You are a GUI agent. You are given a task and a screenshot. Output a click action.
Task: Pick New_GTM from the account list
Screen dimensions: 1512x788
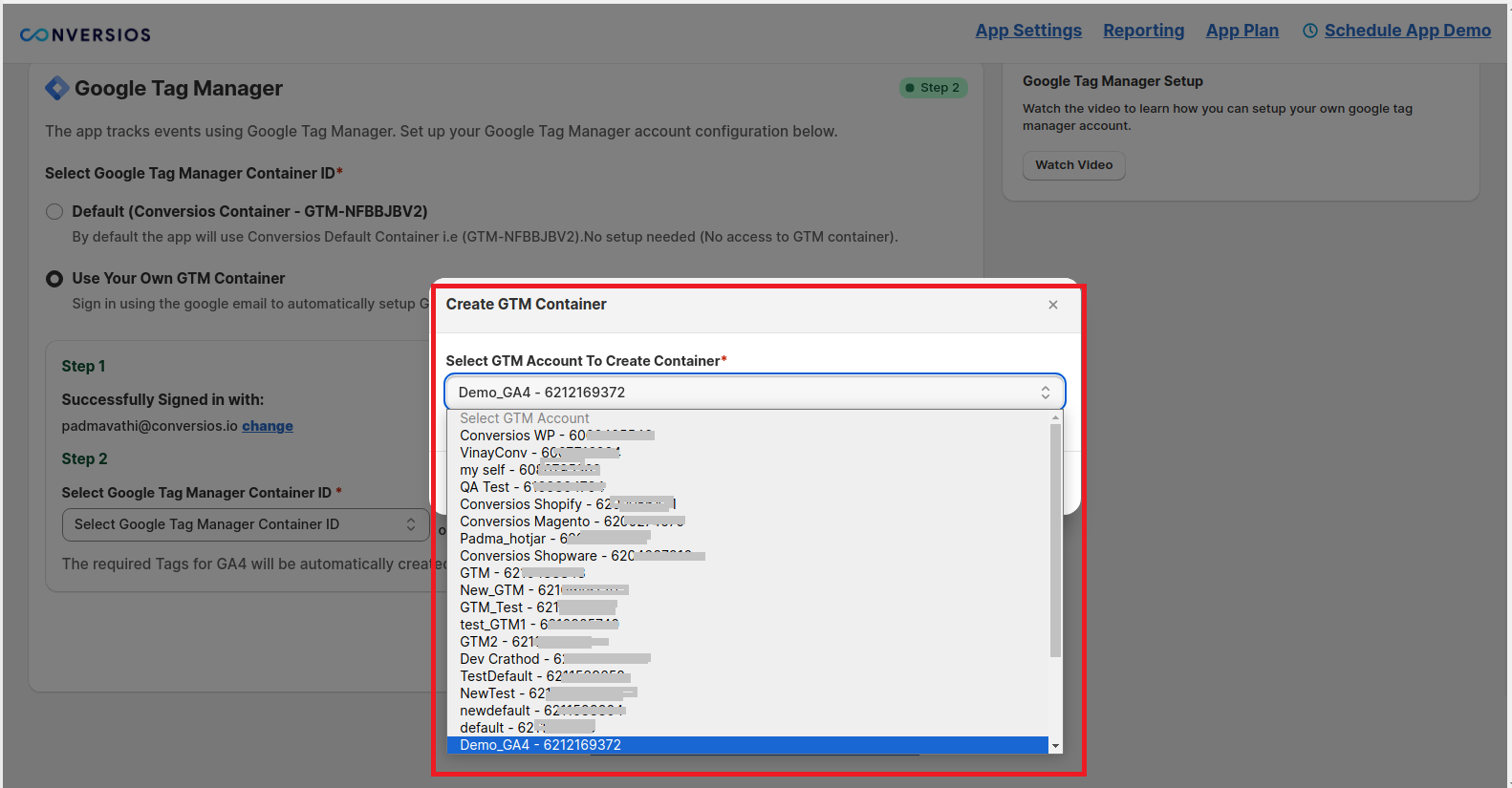click(x=748, y=590)
